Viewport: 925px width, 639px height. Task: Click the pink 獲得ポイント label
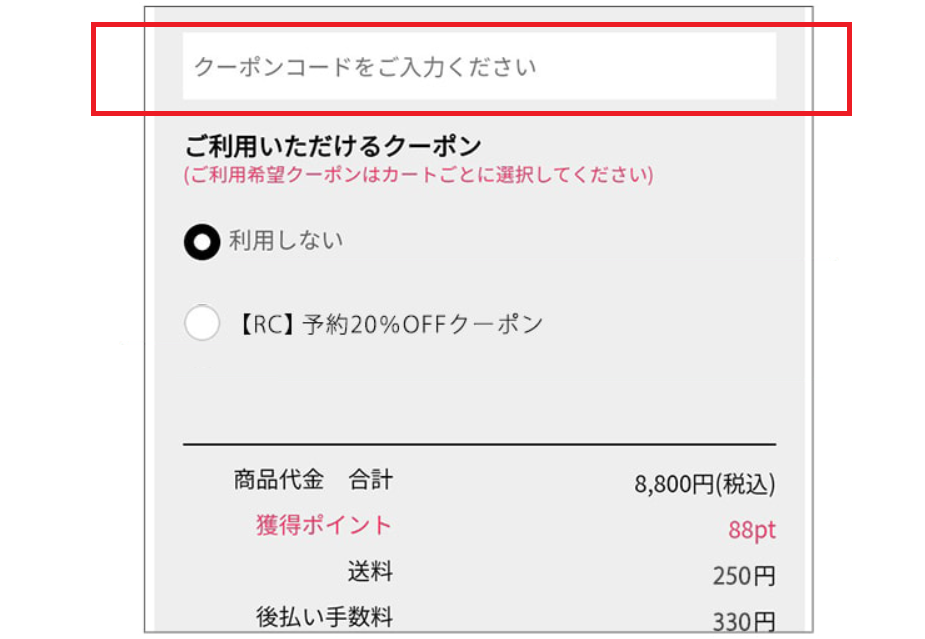pos(324,526)
